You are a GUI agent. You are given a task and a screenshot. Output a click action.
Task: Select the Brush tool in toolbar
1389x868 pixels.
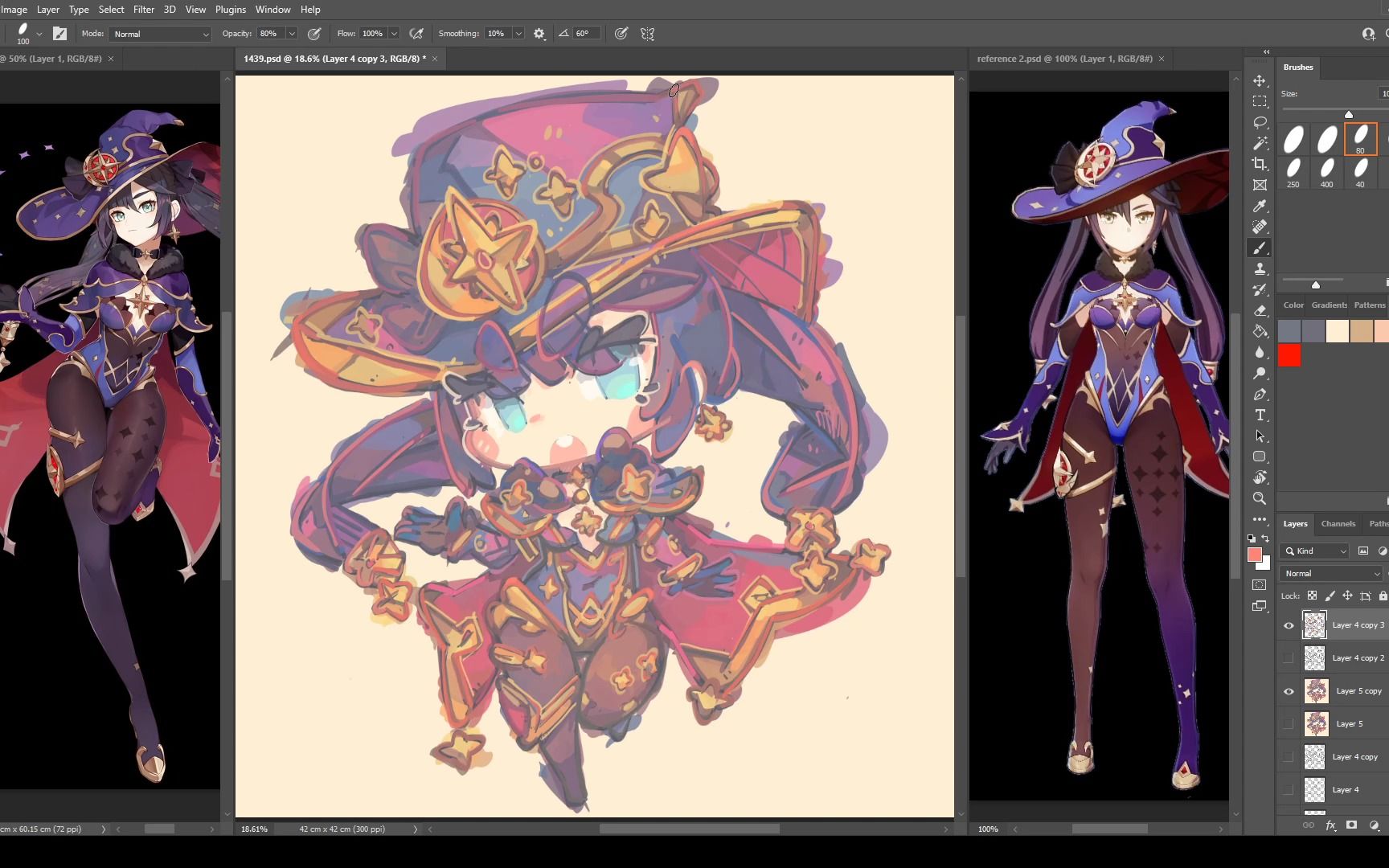[x=1260, y=248]
